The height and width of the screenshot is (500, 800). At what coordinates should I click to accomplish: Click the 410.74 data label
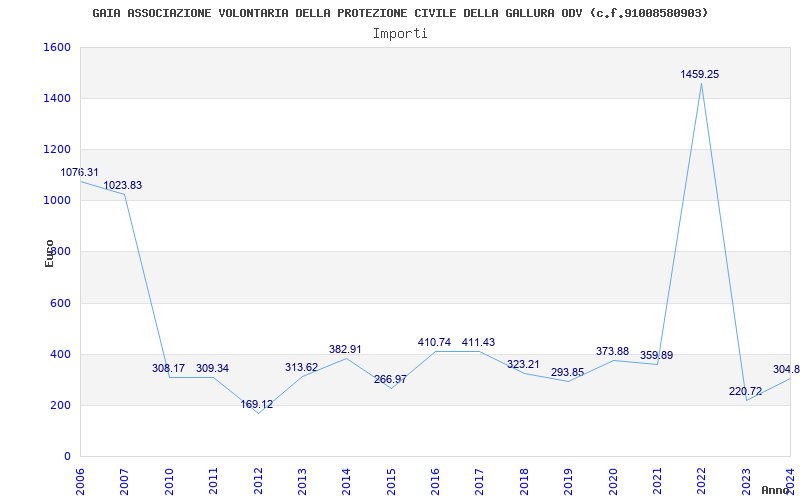coord(434,343)
